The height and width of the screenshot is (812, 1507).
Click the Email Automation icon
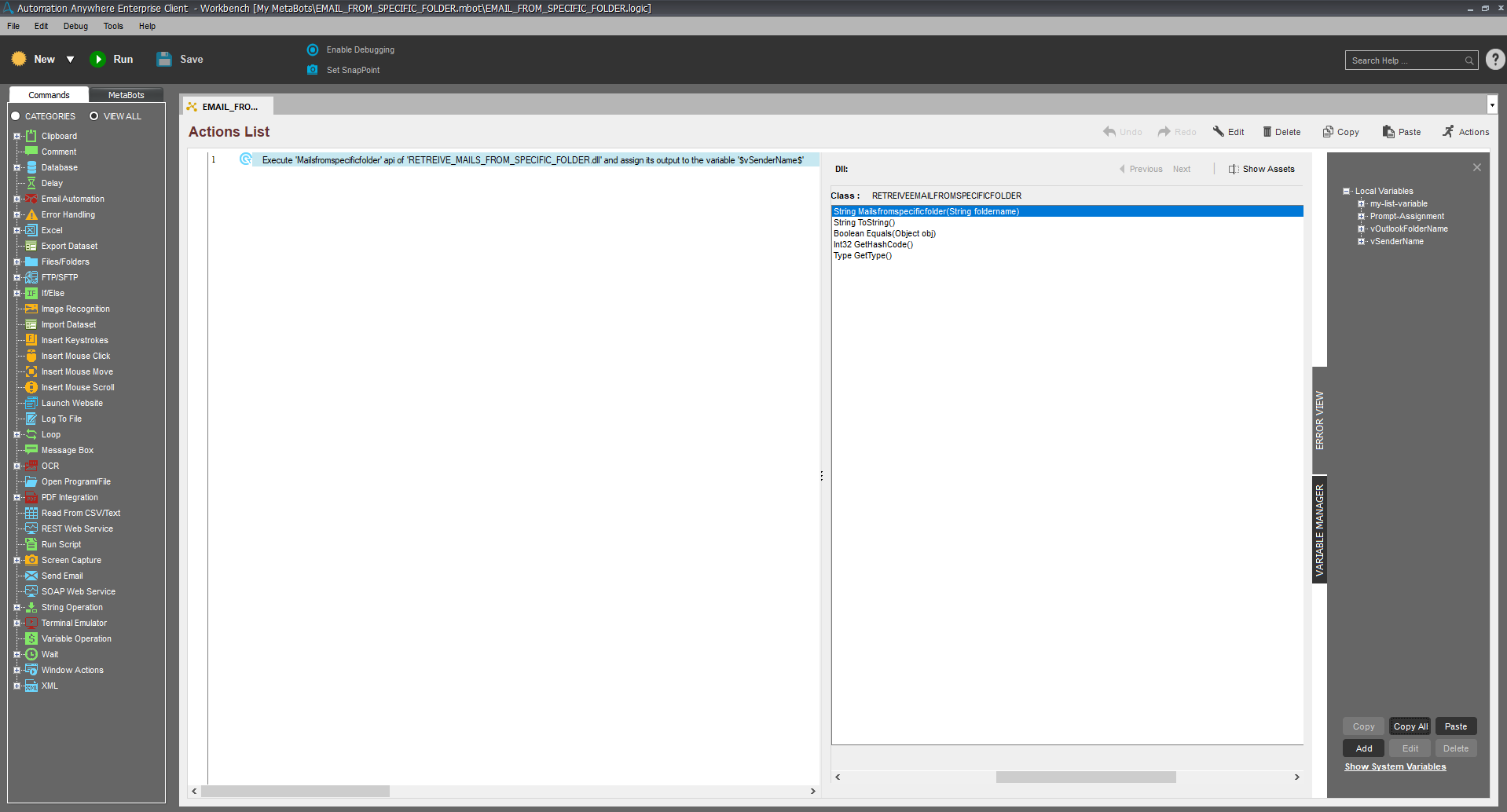click(x=31, y=199)
